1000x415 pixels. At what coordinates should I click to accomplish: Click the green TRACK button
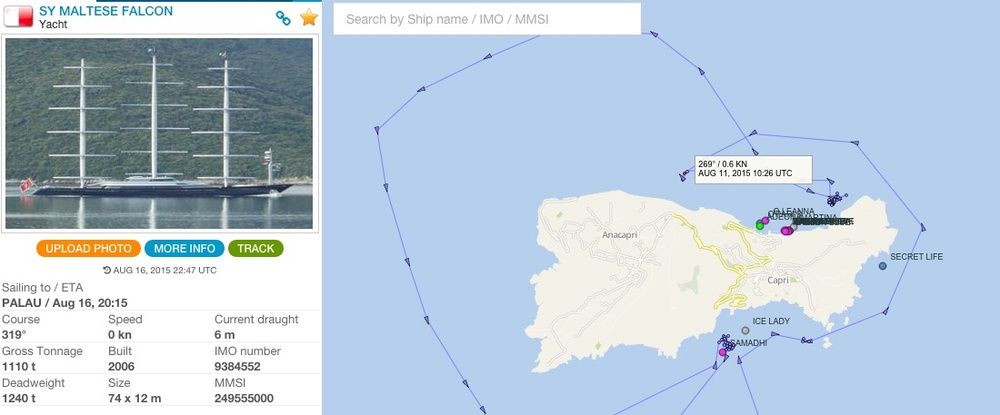(x=255, y=248)
